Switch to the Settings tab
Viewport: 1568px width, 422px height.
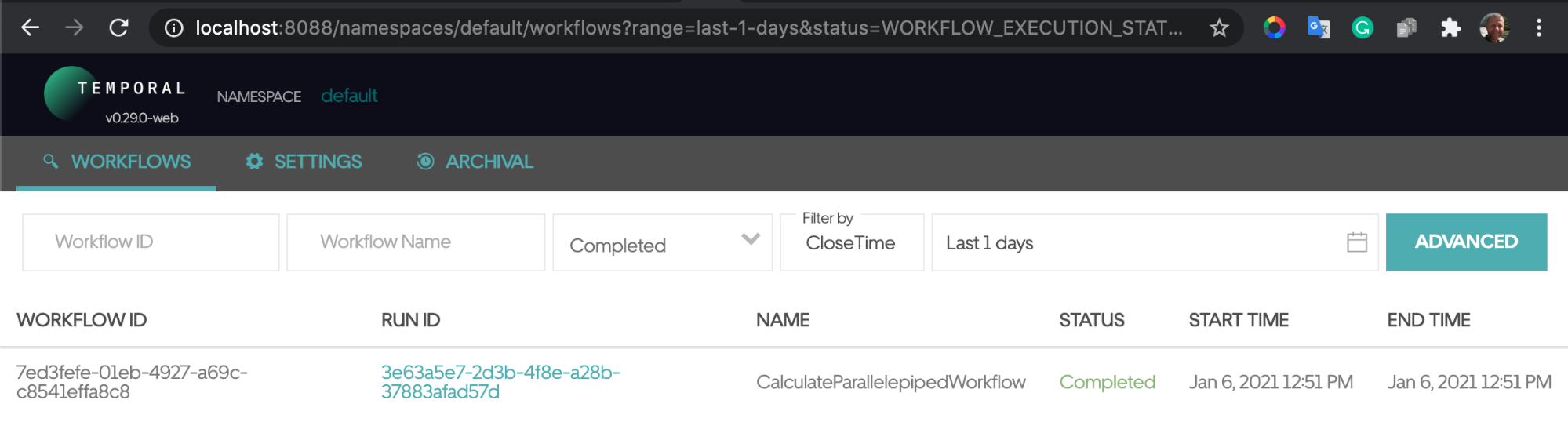point(304,162)
